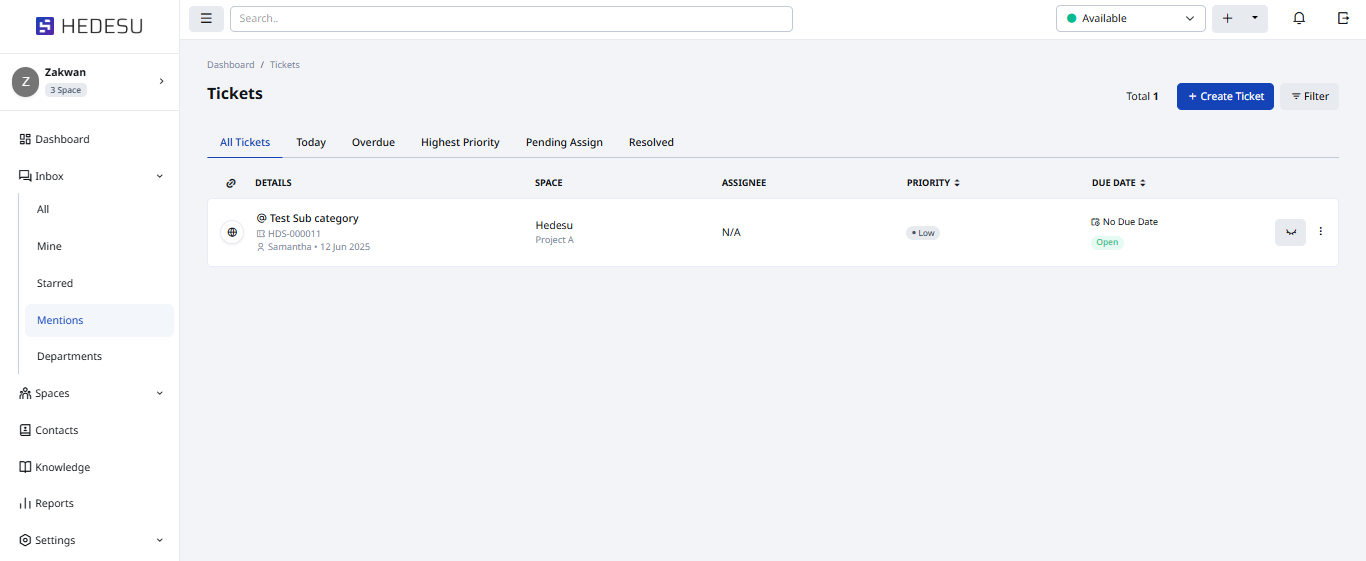The height and width of the screenshot is (561, 1366).
Task: Toggle the hamburger sidebar menu button
Action: point(206,18)
